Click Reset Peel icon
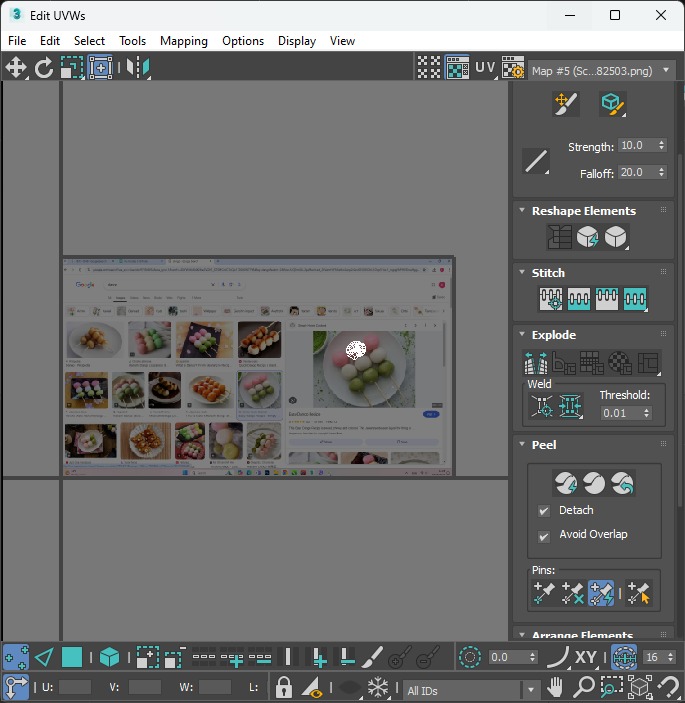Image resolution: width=685 pixels, height=703 pixels. pyautogui.click(x=622, y=483)
